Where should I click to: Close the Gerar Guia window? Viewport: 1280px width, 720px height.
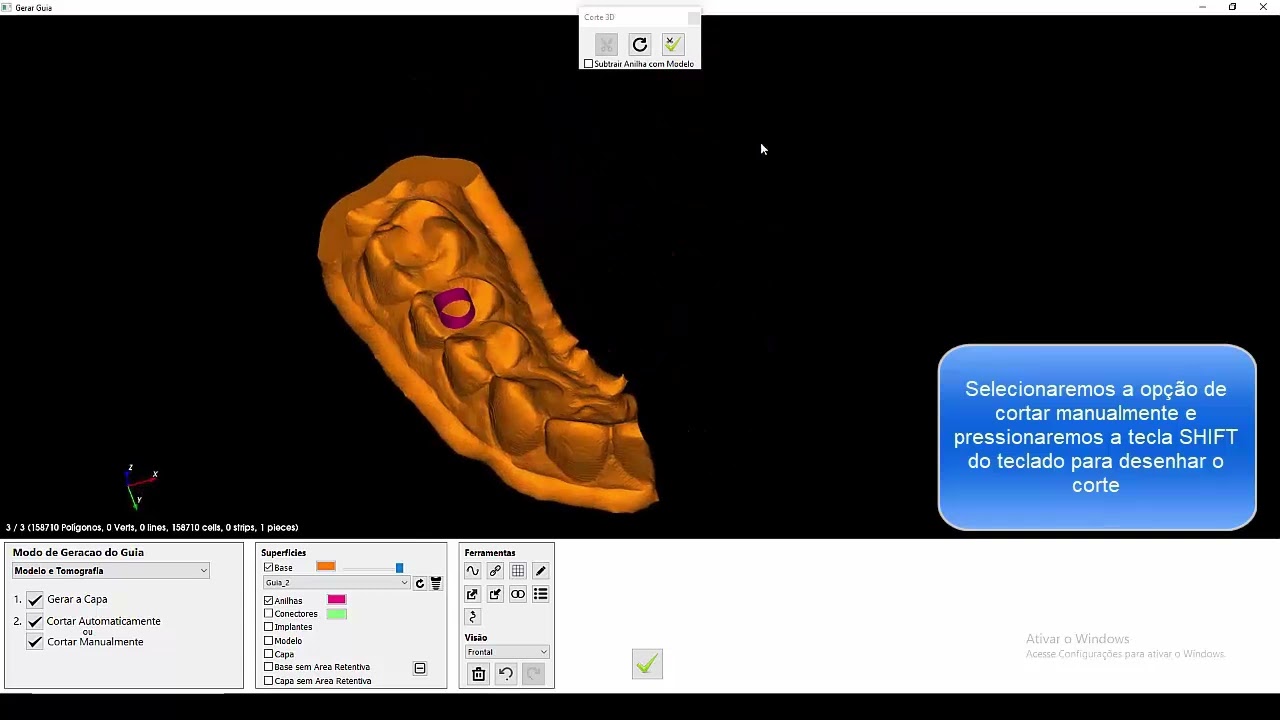(x=1263, y=7)
